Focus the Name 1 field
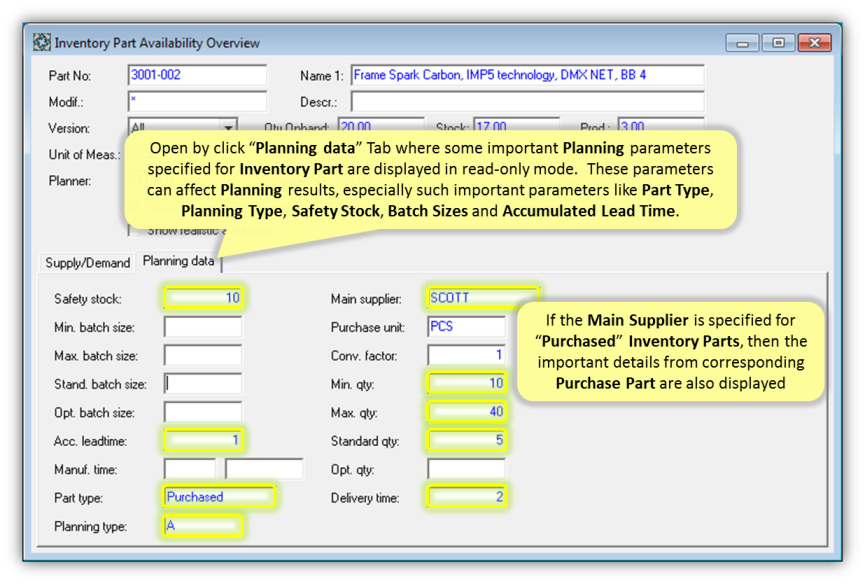This screenshot has width=865, height=584. (x=527, y=75)
